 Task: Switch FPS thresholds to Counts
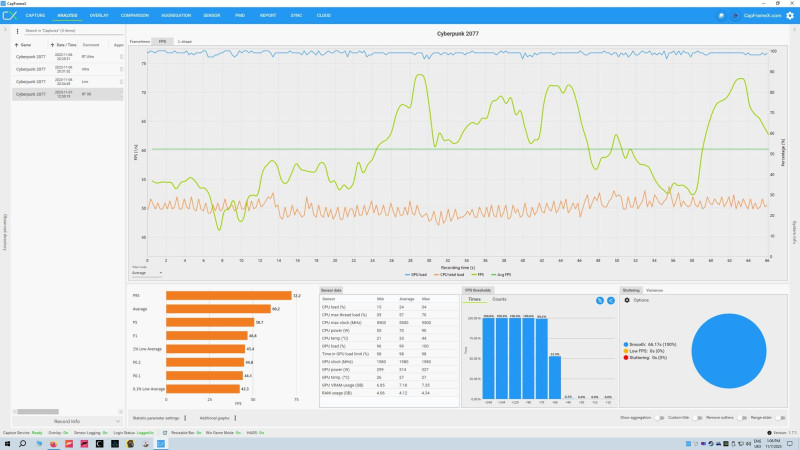point(499,299)
